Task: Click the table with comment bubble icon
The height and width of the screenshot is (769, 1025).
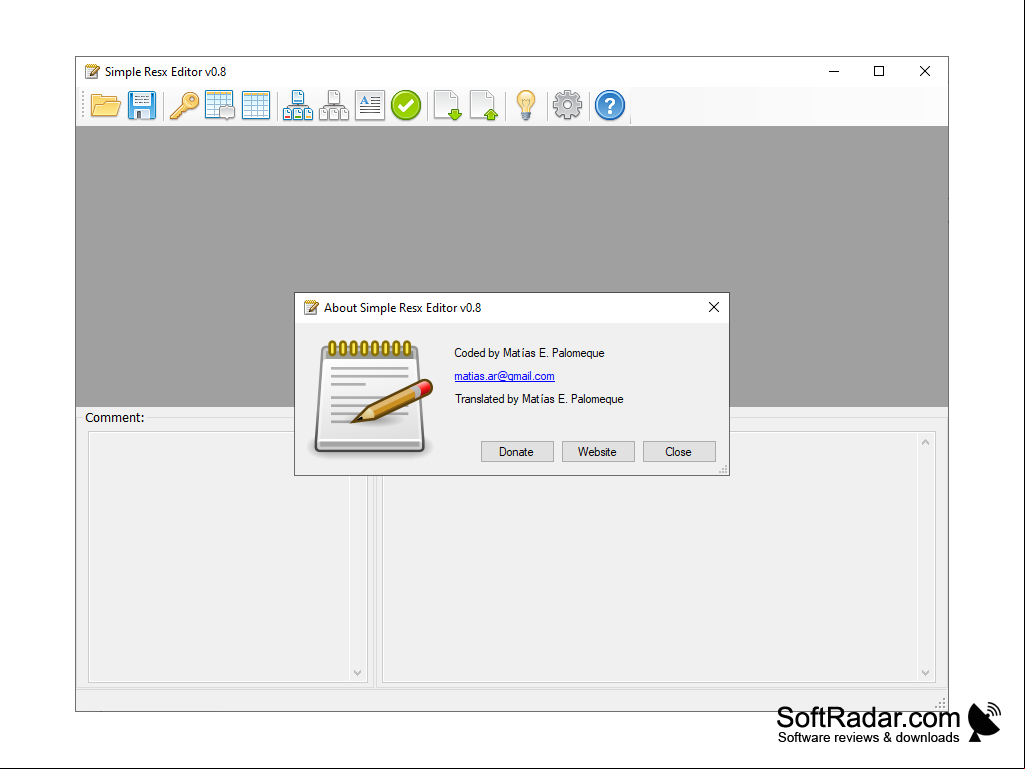Action: pyautogui.click(x=220, y=105)
